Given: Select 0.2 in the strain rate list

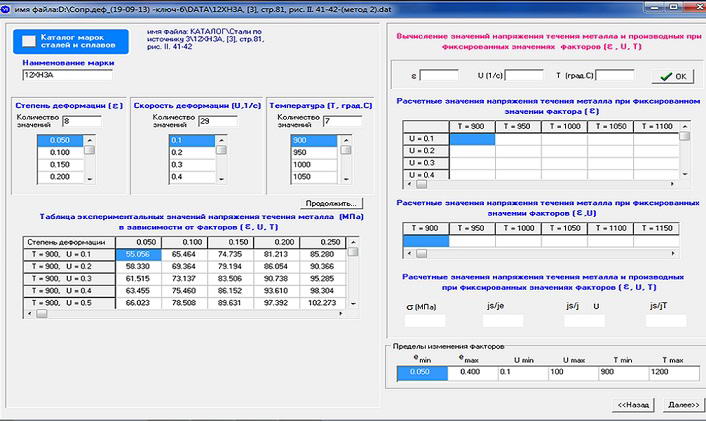Looking at the screenshot, I should tap(192, 153).
